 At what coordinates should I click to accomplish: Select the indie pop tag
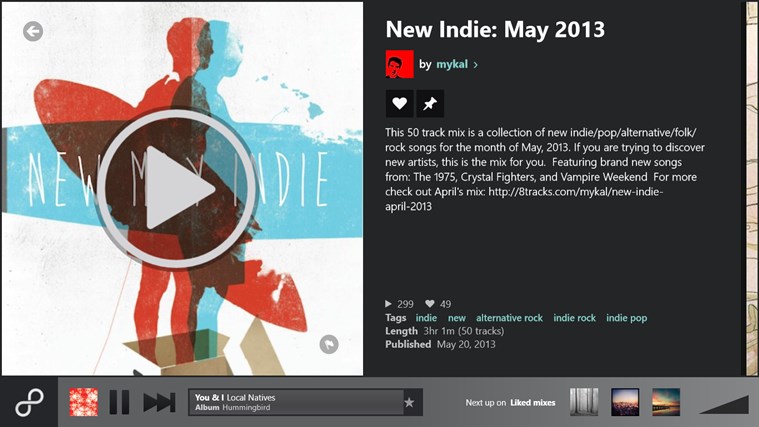pyautogui.click(x=626, y=318)
